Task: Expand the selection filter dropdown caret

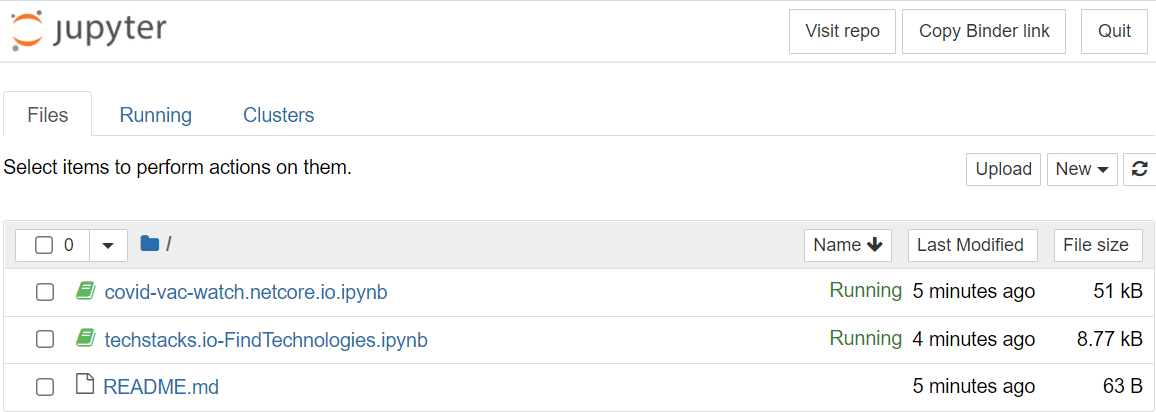Action: 108,245
